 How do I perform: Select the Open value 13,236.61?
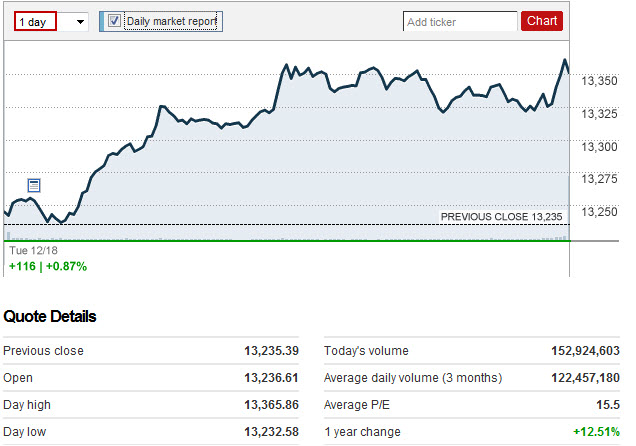pyautogui.click(x=271, y=378)
